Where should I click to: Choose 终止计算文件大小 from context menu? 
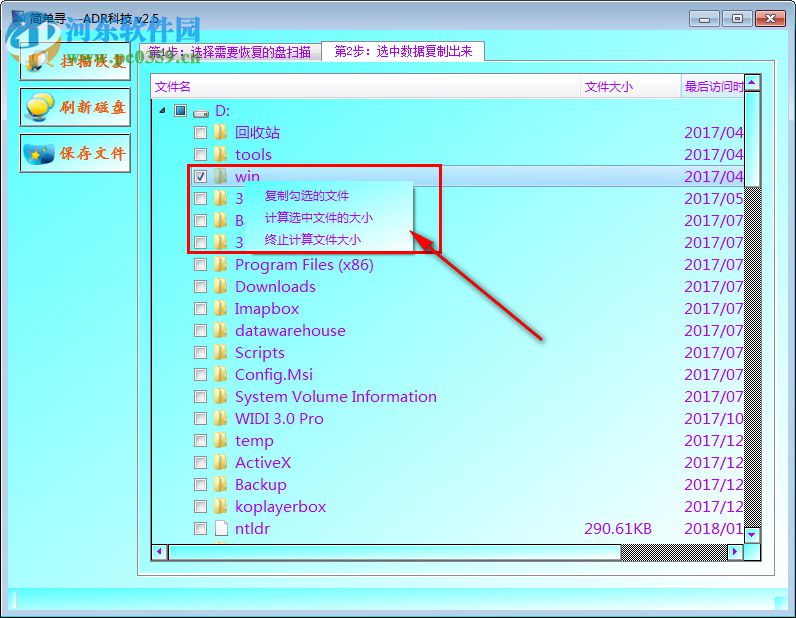point(313,240)
